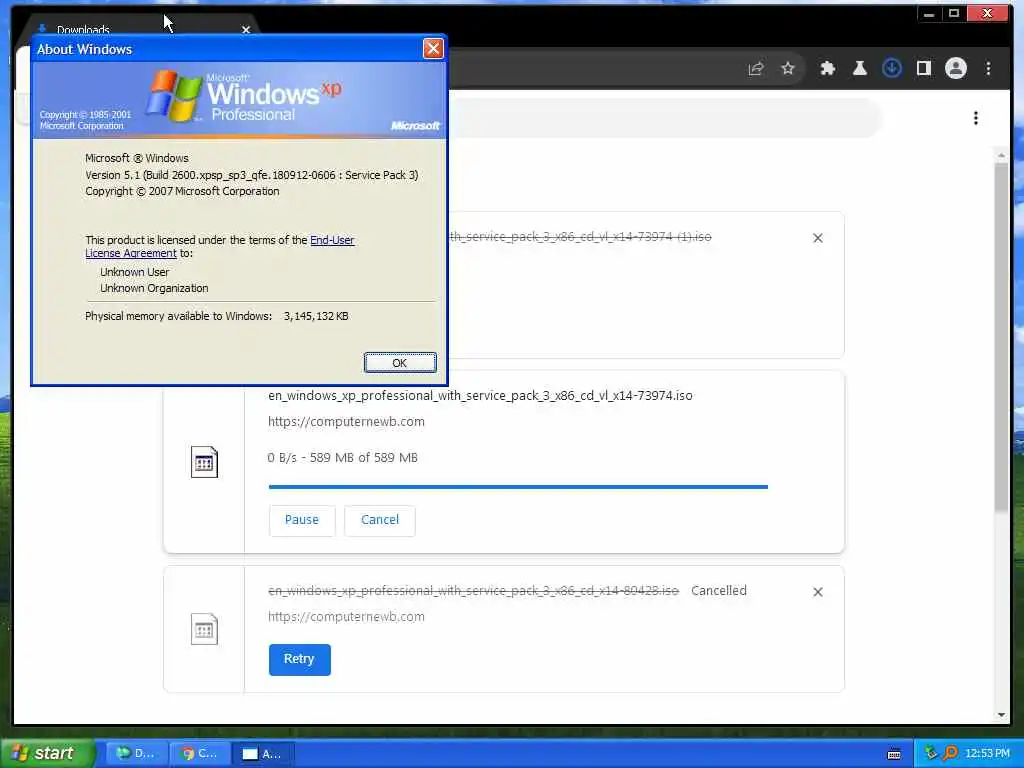Screen dimensions: 1024x768
Task: Click the share page icon in Chrome toolbar
Action: pos(756,69)
